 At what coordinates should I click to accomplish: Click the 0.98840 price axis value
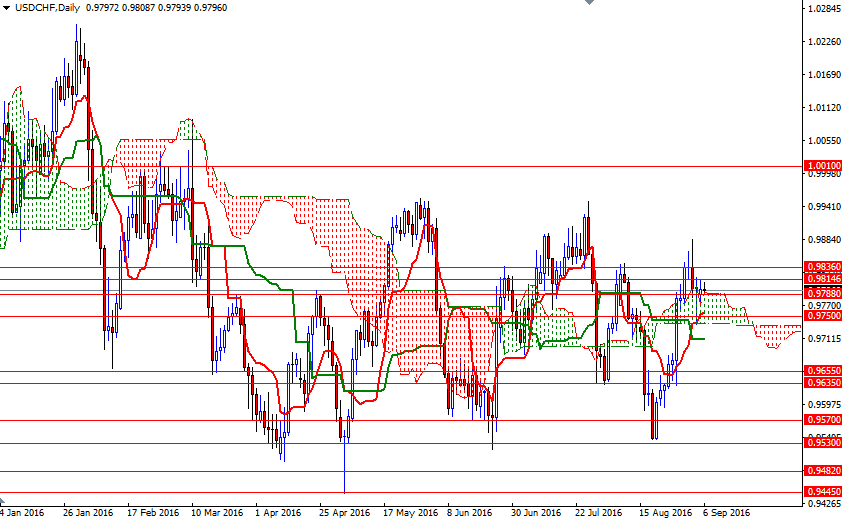825,240
